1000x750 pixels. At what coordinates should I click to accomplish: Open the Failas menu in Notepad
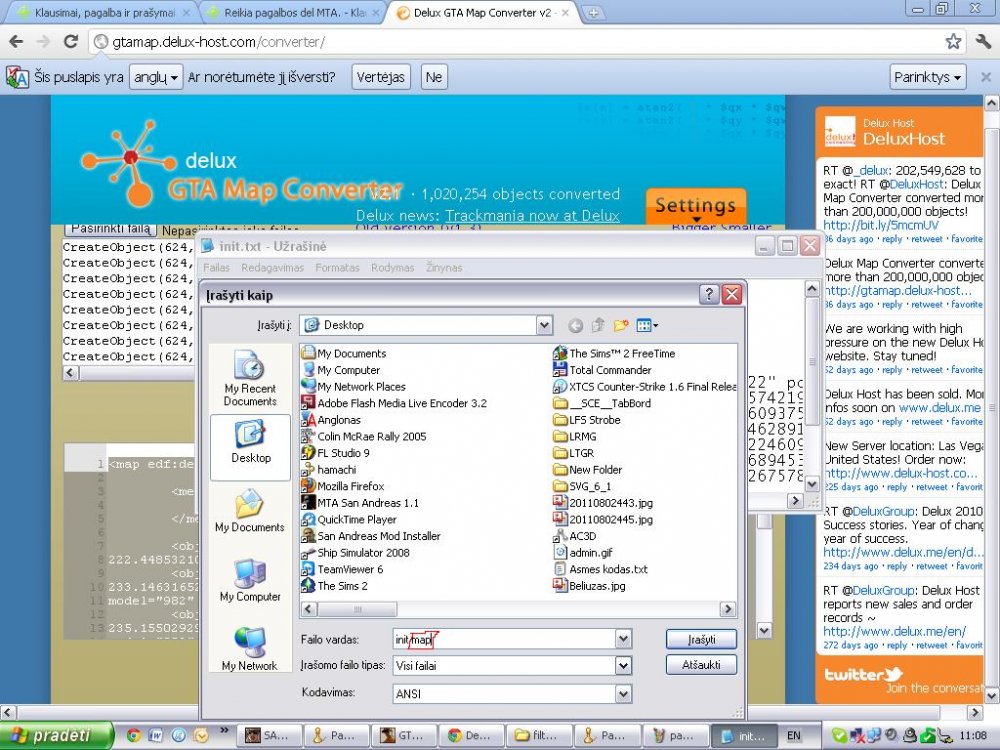[x=216, y=268]
